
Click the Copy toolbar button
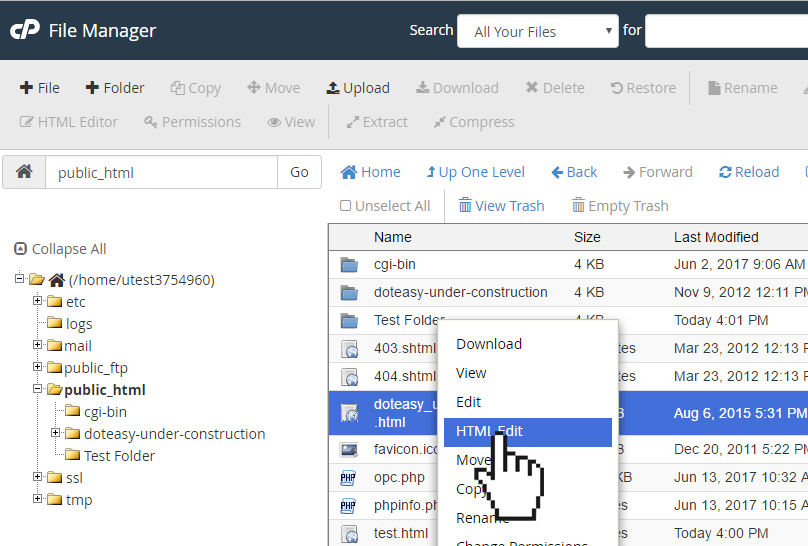click(x=196, y=88)
